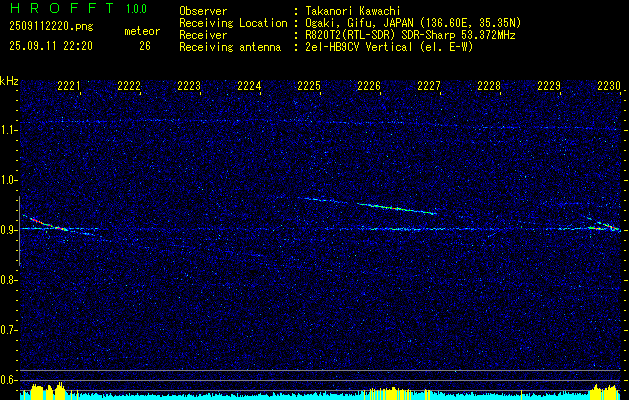Viewport: 629px width, 400px height.
Task: Click the meteor echo cluster near 2230
Action: [x=604, y=225]
